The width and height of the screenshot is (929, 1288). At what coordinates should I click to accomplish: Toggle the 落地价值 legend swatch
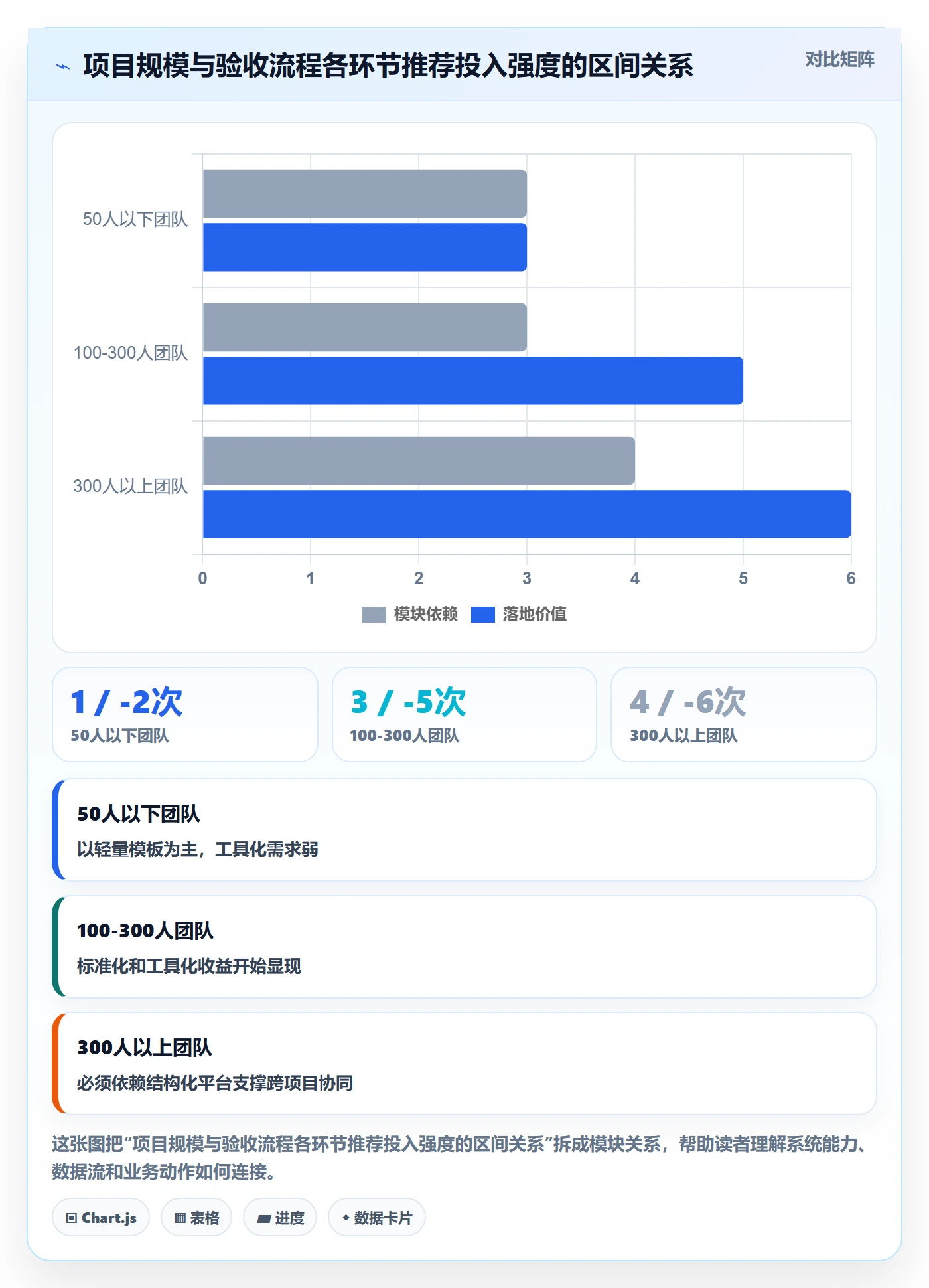(482, 615)
